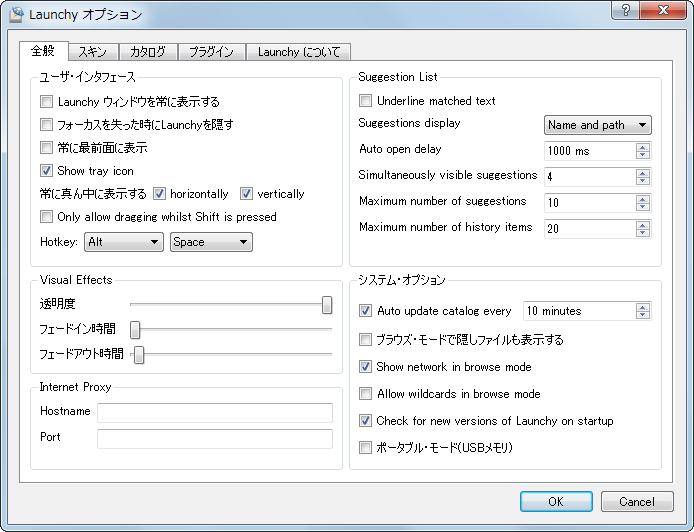Increase Maximum number of suggestions
The width and height of the screenshot is (694, 532).
pyautogui.click(x=643, y=199)
